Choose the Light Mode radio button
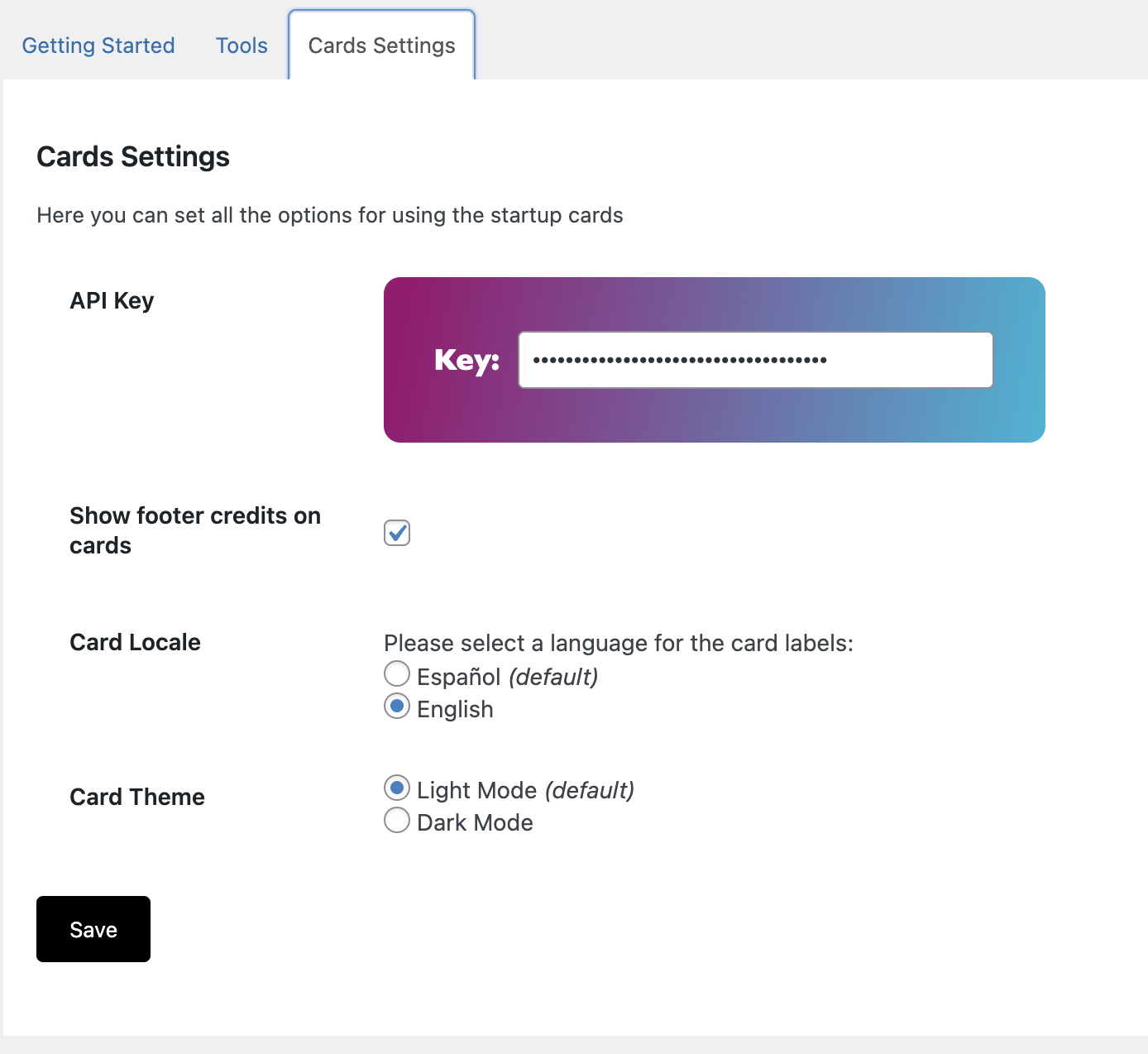1148x1054 pixels. (397, 788)
